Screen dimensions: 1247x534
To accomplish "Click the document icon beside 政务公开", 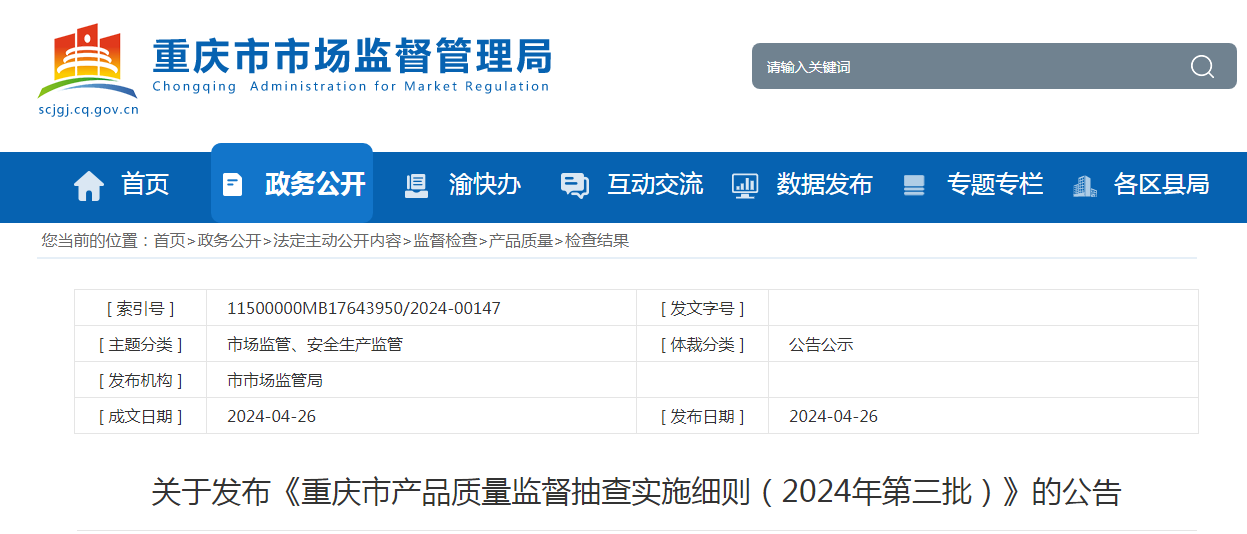I will [x=232, y=185].
